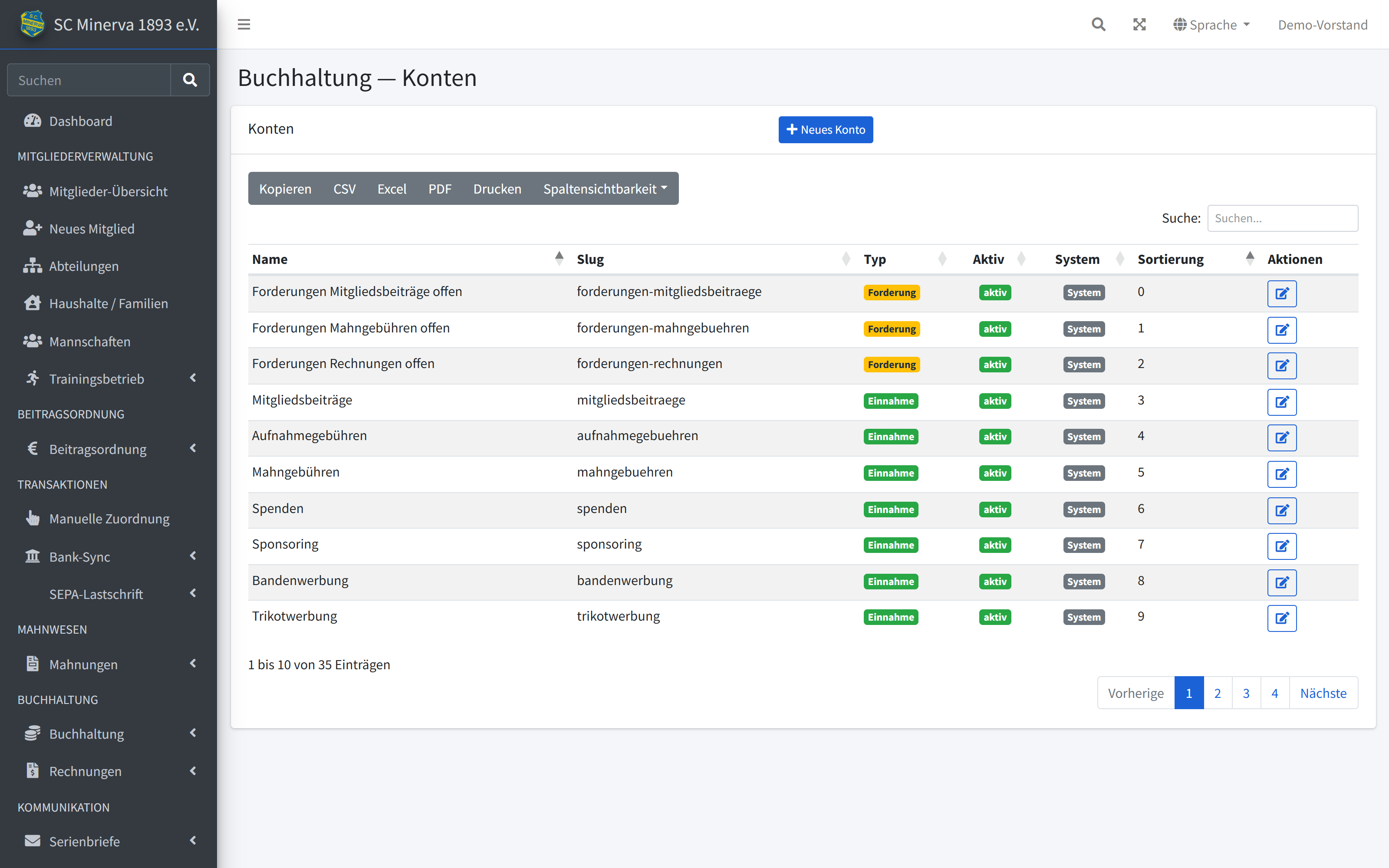
Task: Edit the Spenden account
Action: [x=1282, y=510]
